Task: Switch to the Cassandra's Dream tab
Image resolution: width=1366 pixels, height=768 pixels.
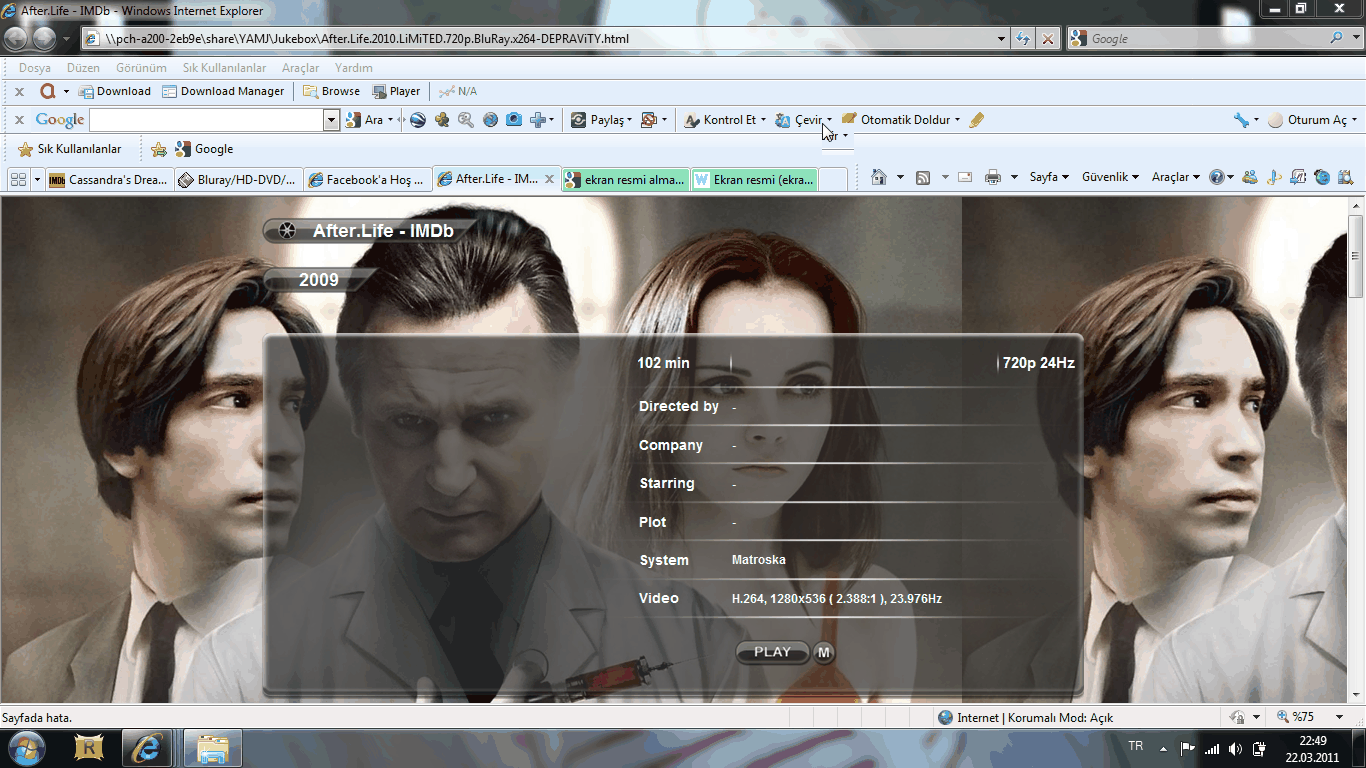Action: (x=109, y=180)
